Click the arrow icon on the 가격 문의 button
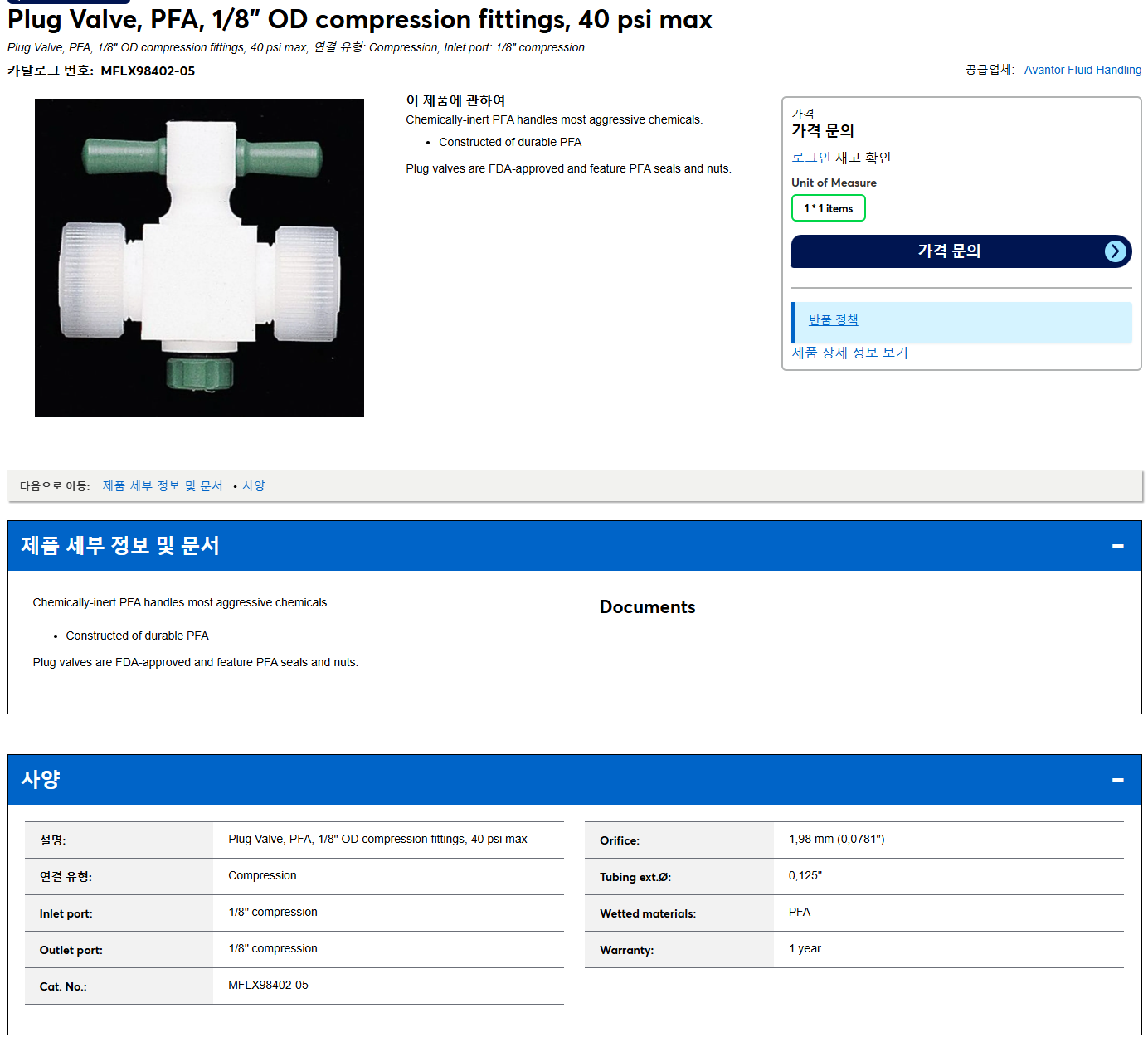Image resolution: width=1148 pixels, height=1052 pixels. 1116,251
